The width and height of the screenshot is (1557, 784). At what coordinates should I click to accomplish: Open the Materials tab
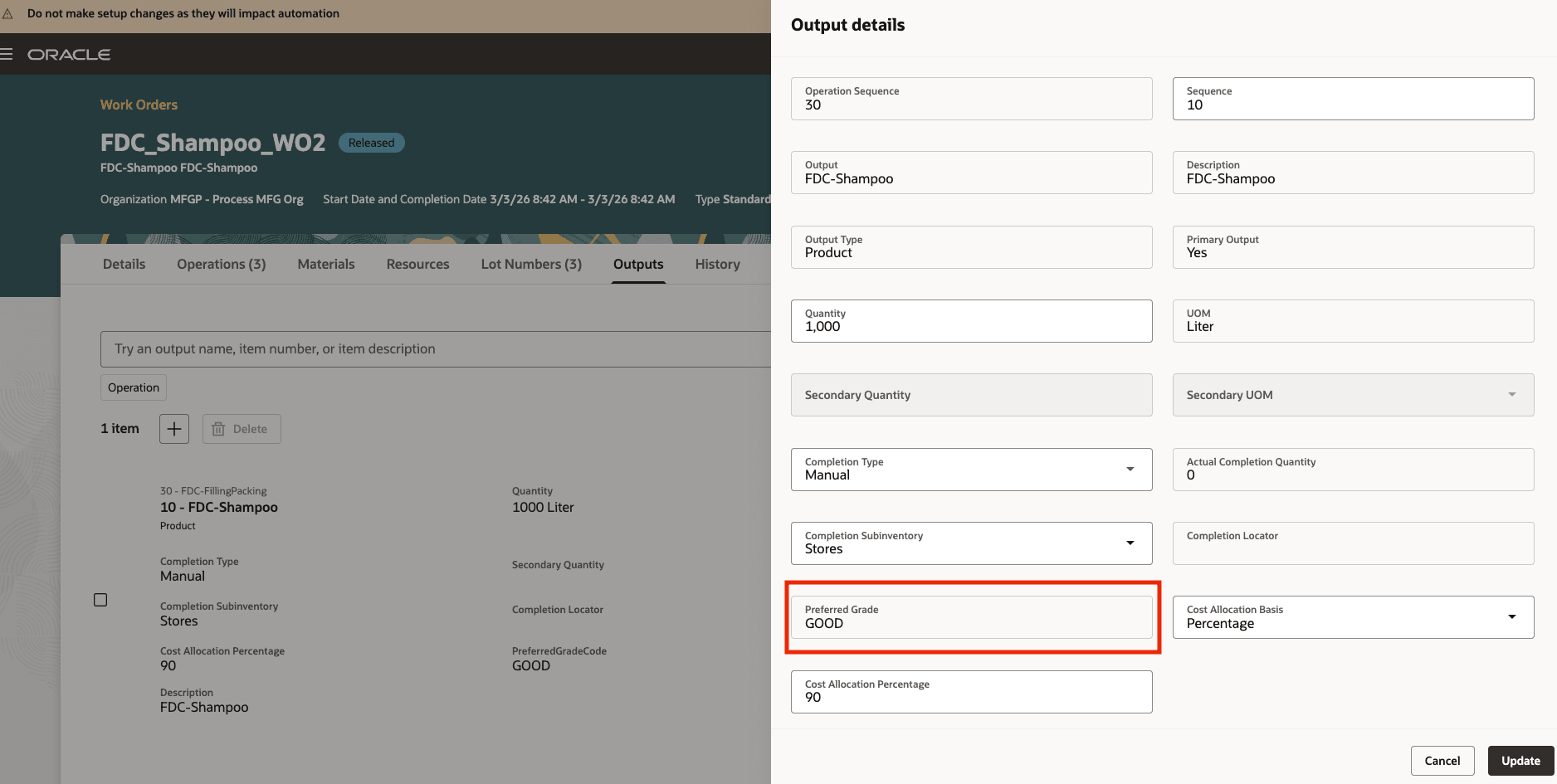326,264
